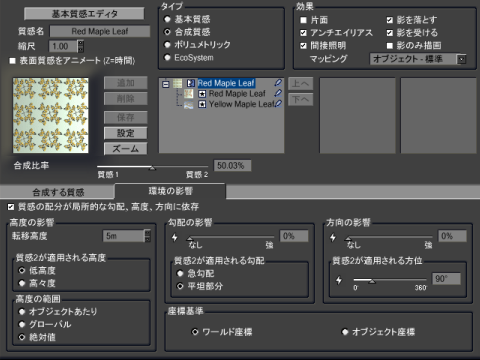Click the pencil edit icon beside Yellow Maple Leaf
Image resolution: width=480 pixels, height=360 pixels.
[278, 103]
